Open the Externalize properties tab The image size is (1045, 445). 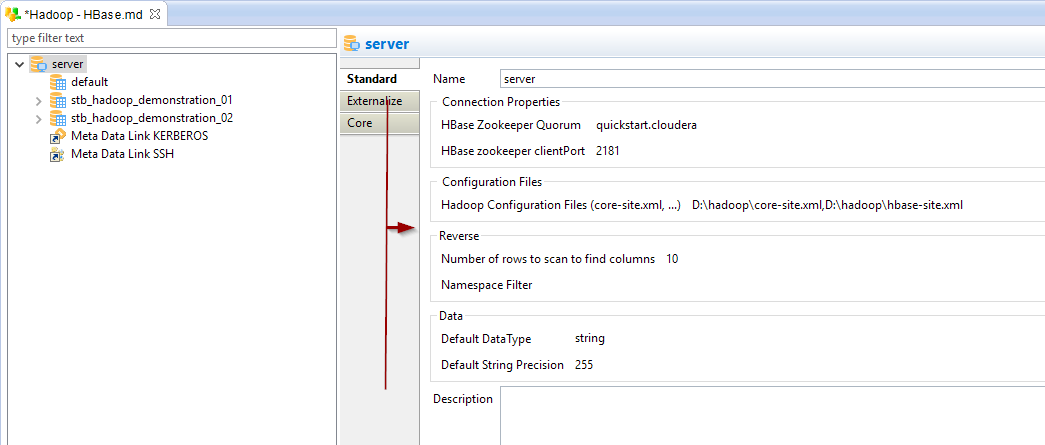379,101
